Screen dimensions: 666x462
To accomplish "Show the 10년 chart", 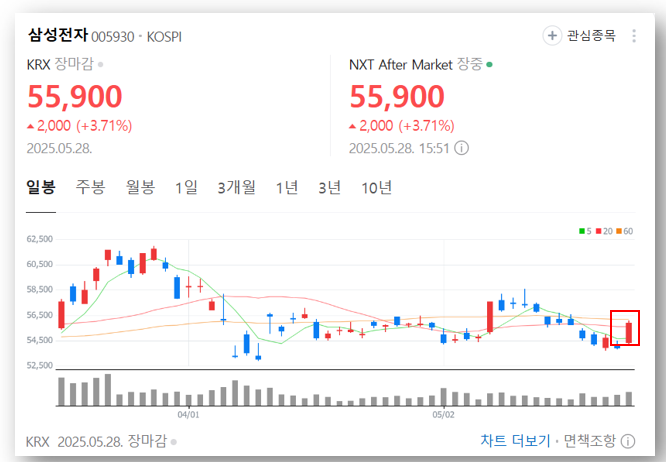I will (377, 187).
